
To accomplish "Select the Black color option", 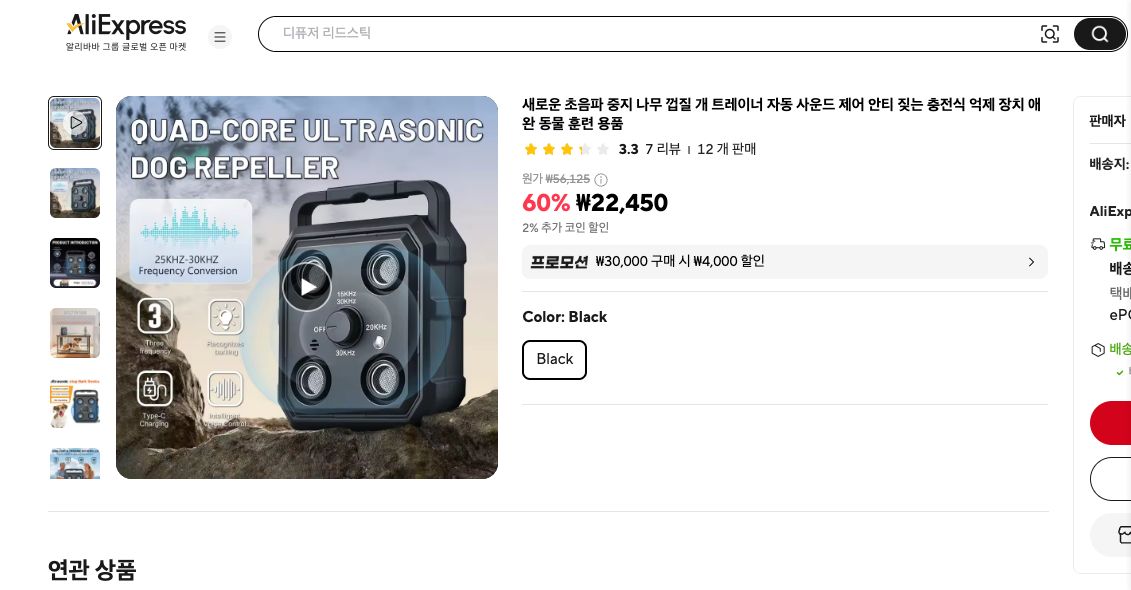I will coord(554,359).
